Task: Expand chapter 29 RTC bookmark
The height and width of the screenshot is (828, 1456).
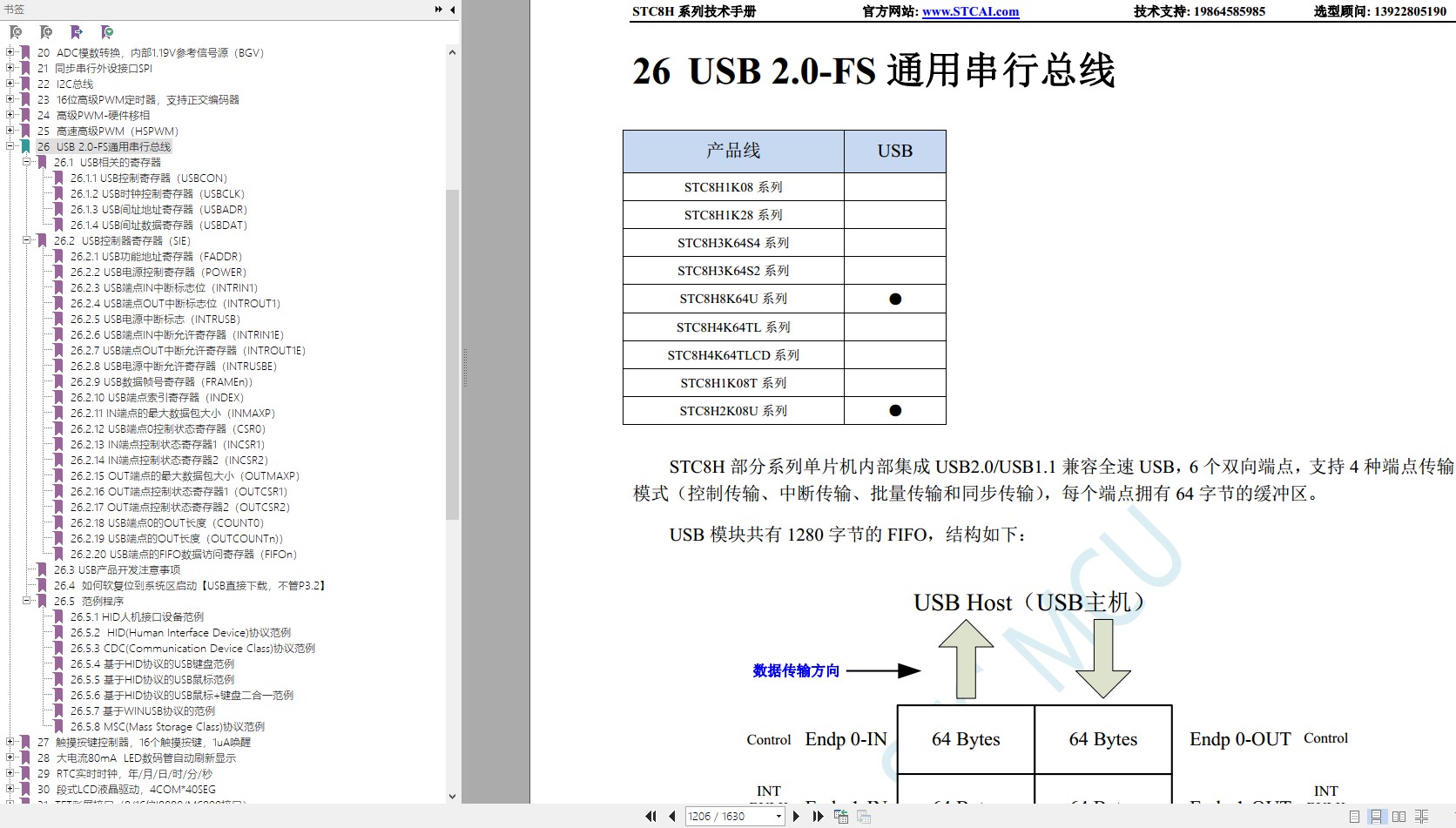Action: tap(10, 773)
